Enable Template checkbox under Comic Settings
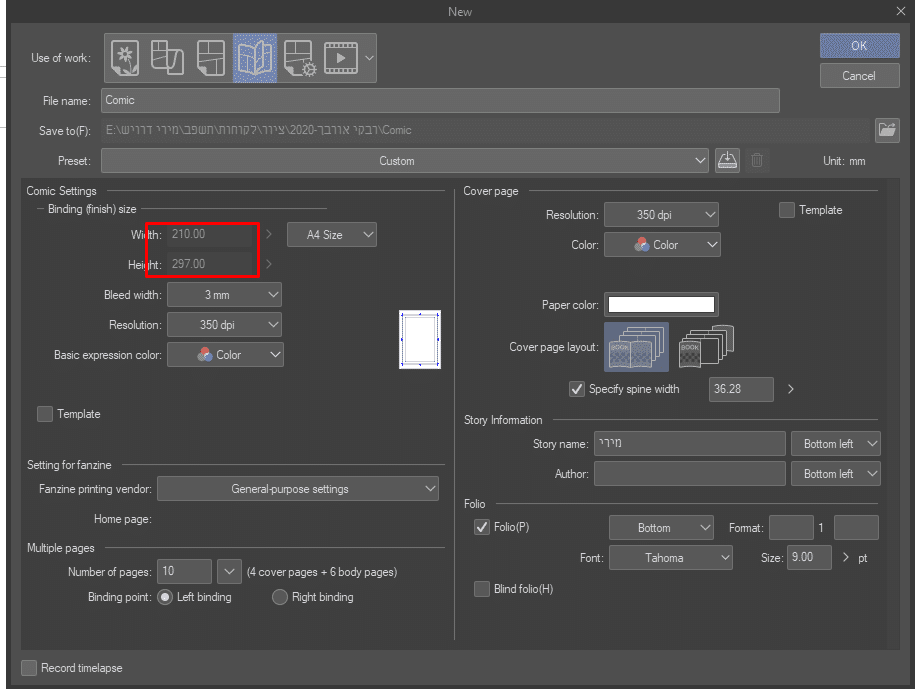 point(45,414)
